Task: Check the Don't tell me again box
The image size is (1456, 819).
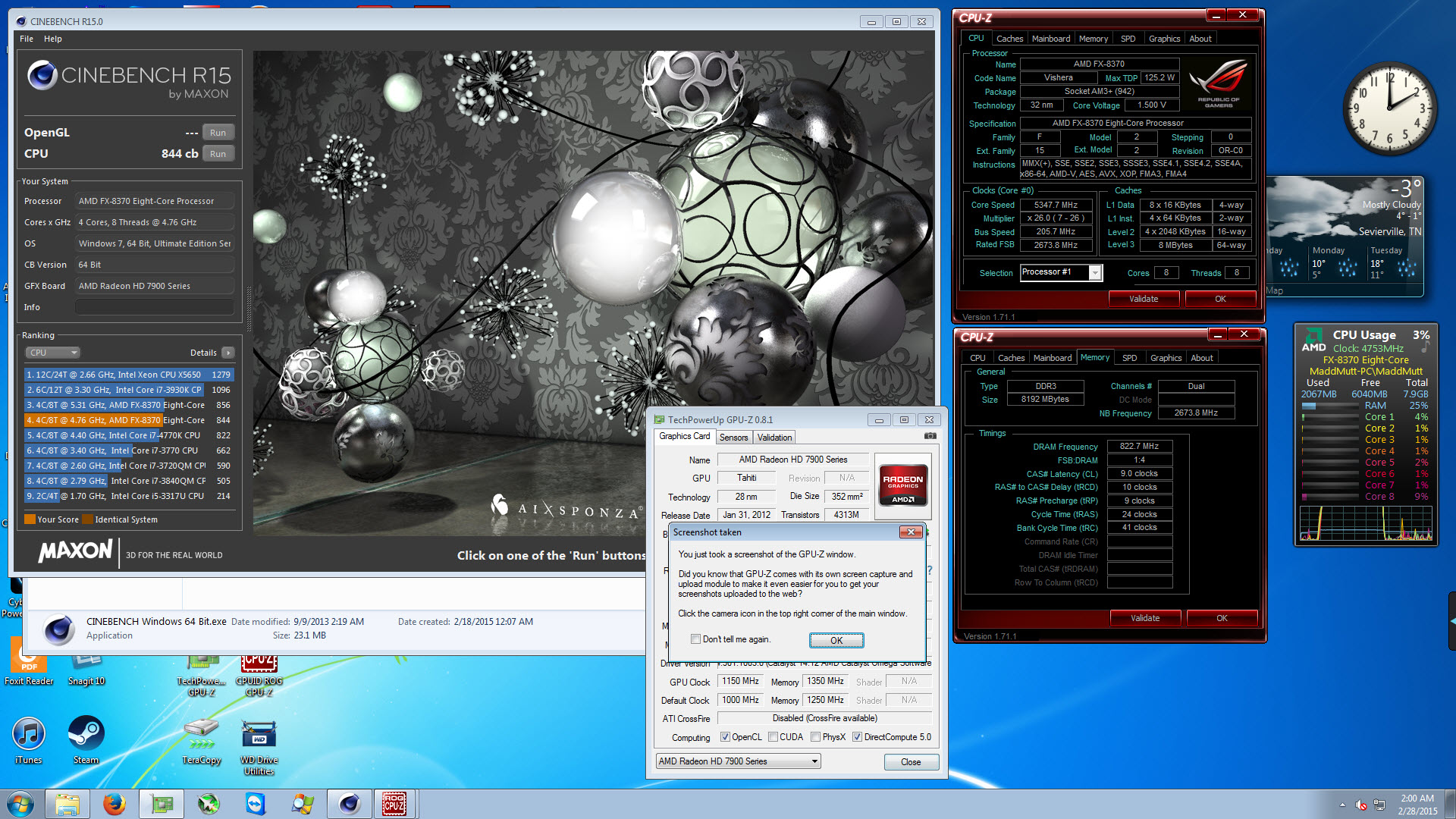Action: click(x=695, y=639)
